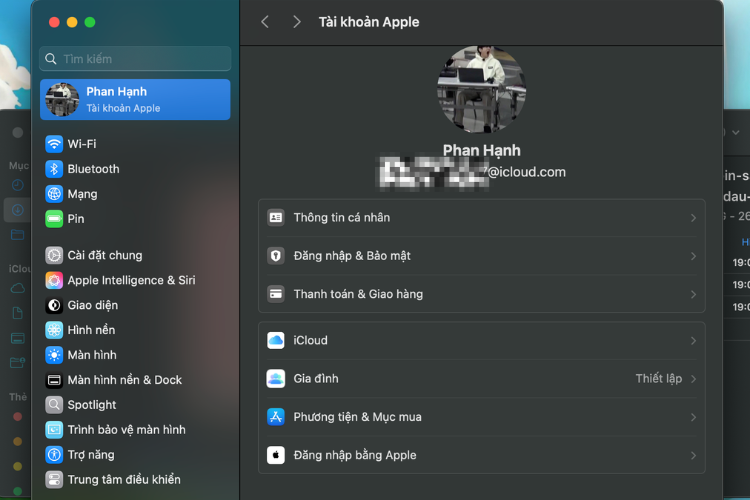Select the Giao diện icon
750x500 pixels.
click(x=54, y=305)
